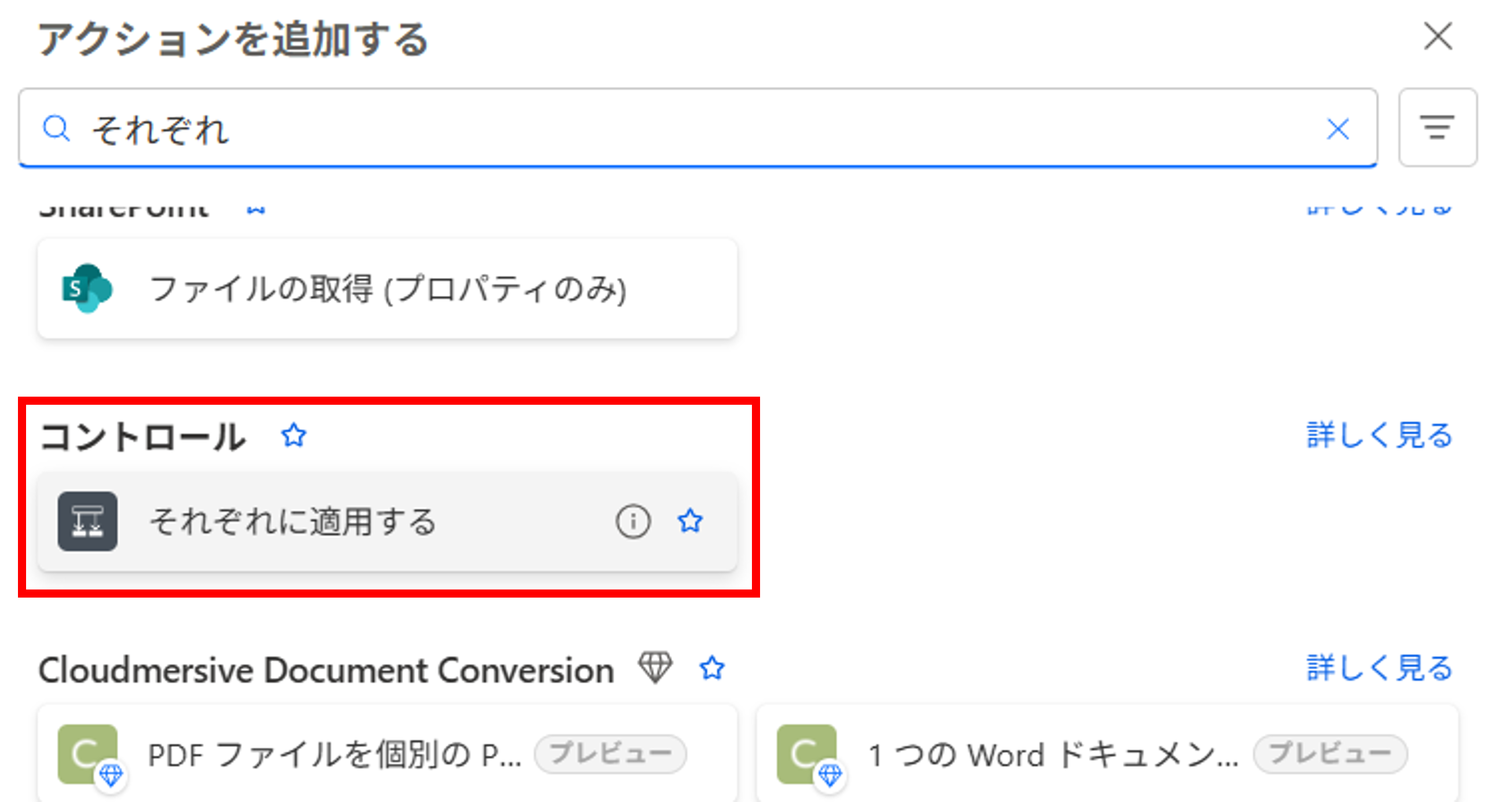Open 詳しく見る link for コントロール
This screenshot has height=802, width=1512.
(1379, 435)
